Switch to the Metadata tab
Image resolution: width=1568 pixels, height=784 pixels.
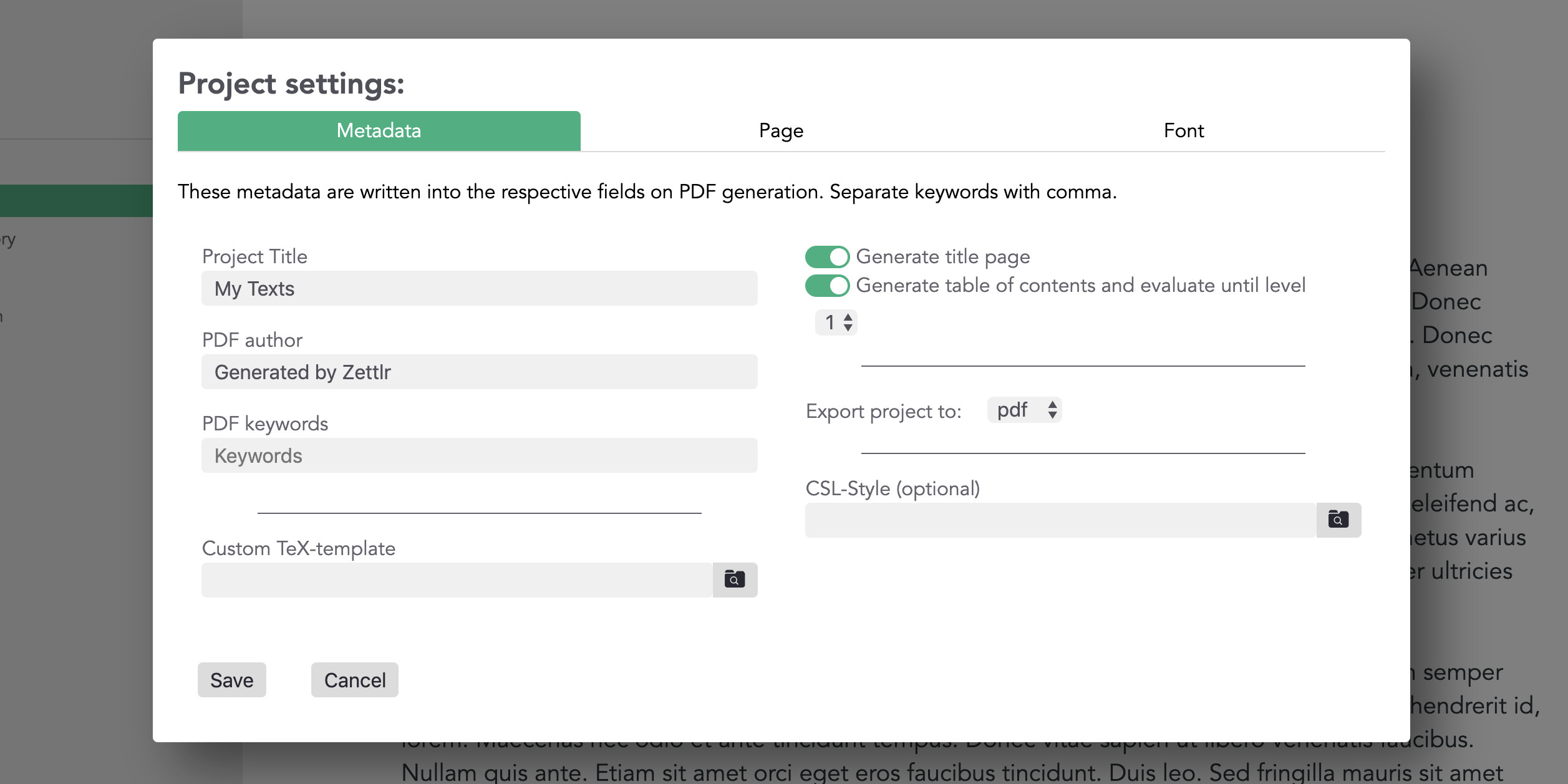click(379, 130)
